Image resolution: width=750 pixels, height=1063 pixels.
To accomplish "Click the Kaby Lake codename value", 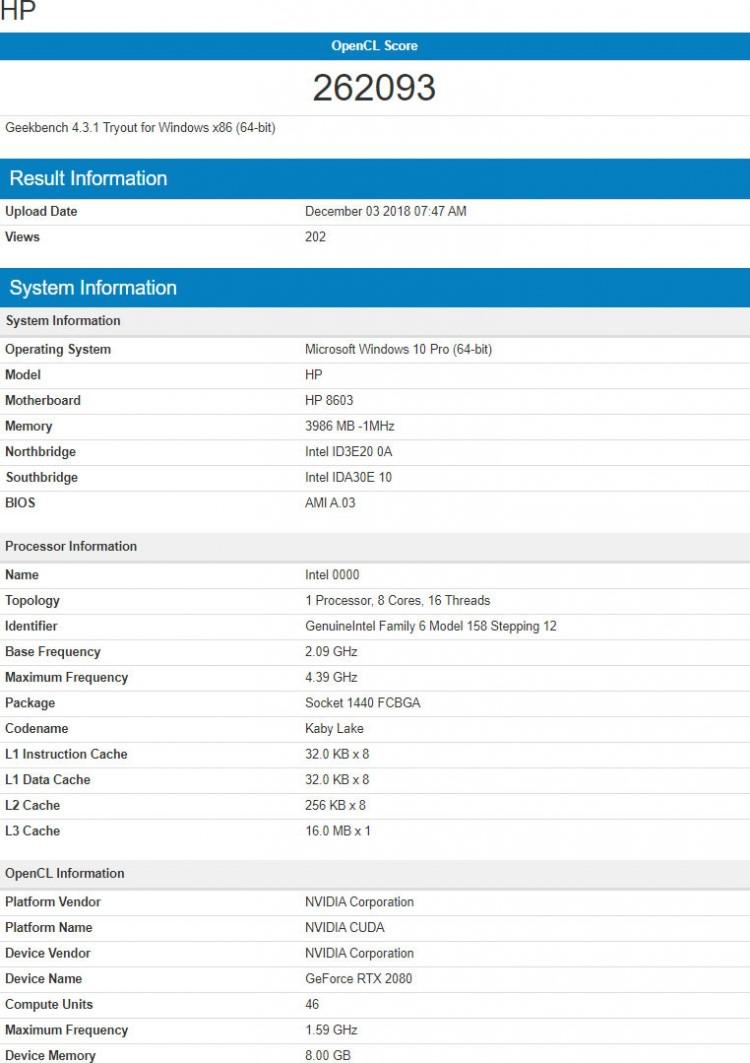I will point(334,729).
